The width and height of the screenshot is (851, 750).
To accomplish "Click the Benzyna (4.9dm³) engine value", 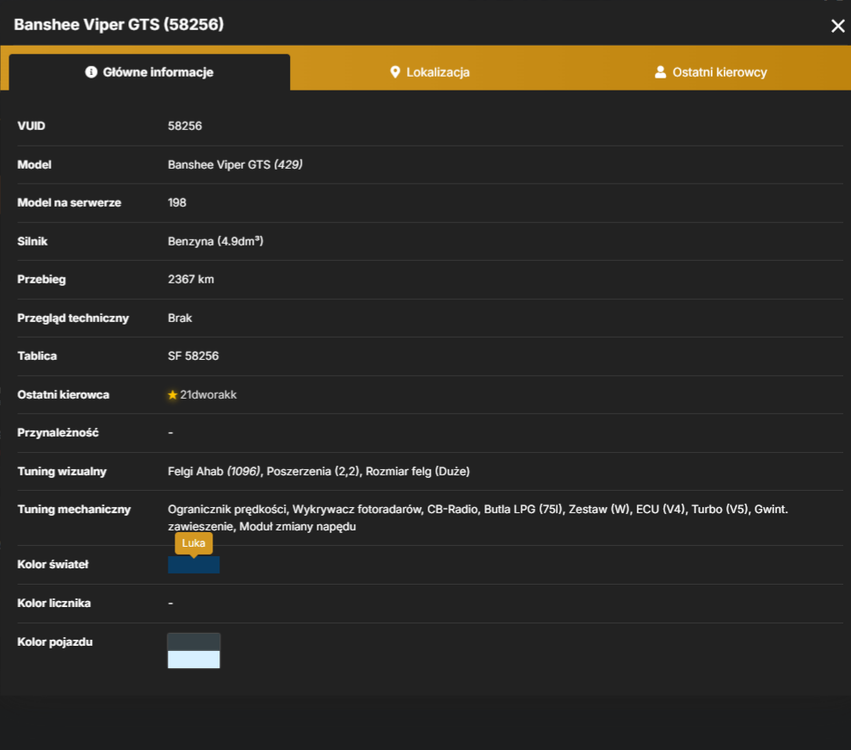I will (215, 241).
